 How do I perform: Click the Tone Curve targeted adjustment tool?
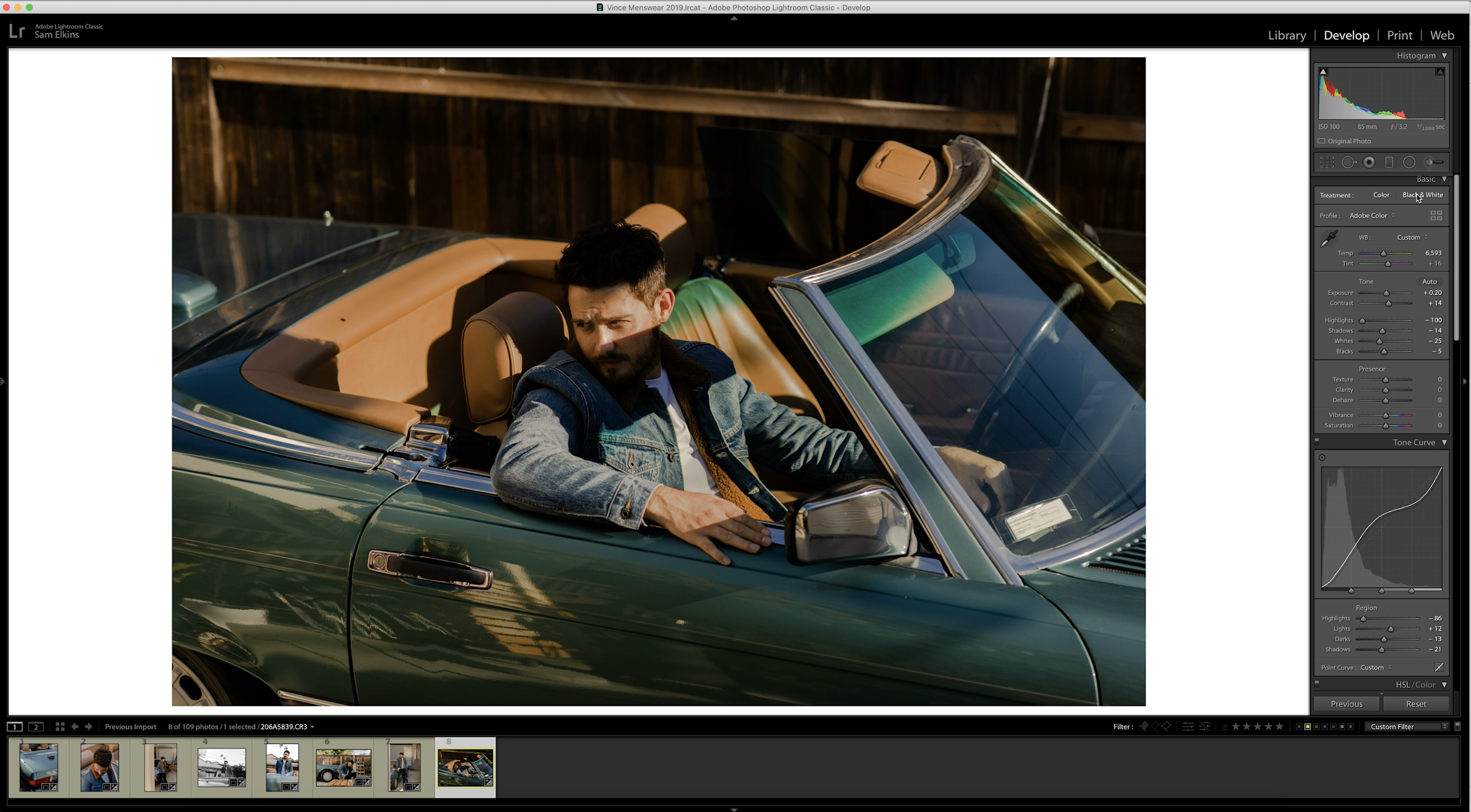click(x=1322, y=457)
